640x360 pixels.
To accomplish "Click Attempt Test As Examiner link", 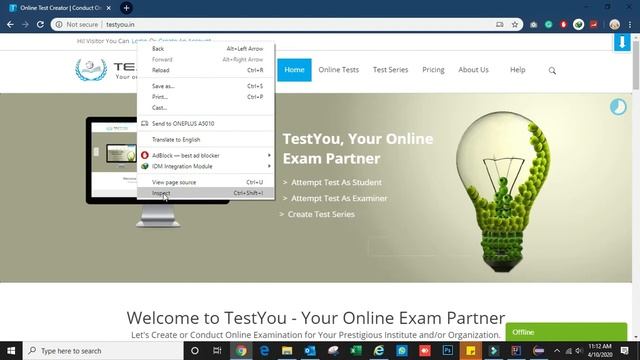I will tap(339, 198).
